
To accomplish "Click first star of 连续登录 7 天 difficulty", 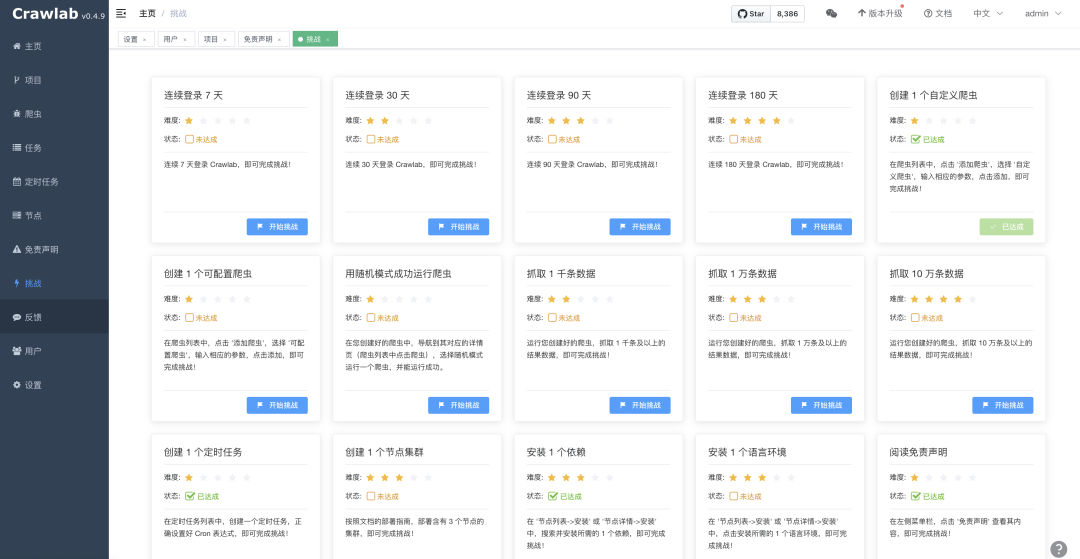I will pyautogui.click(x=189, y=120).
